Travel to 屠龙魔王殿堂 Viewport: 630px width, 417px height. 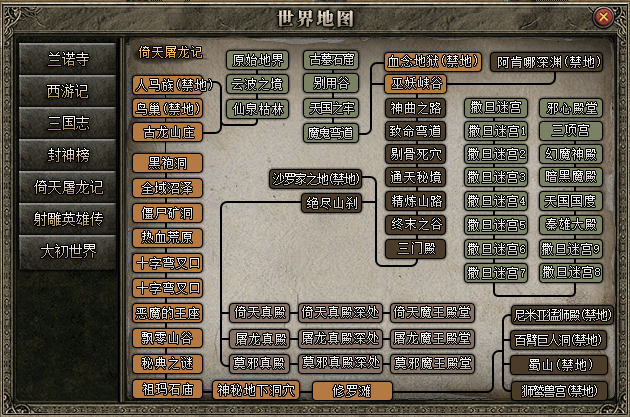click(432, 338)
